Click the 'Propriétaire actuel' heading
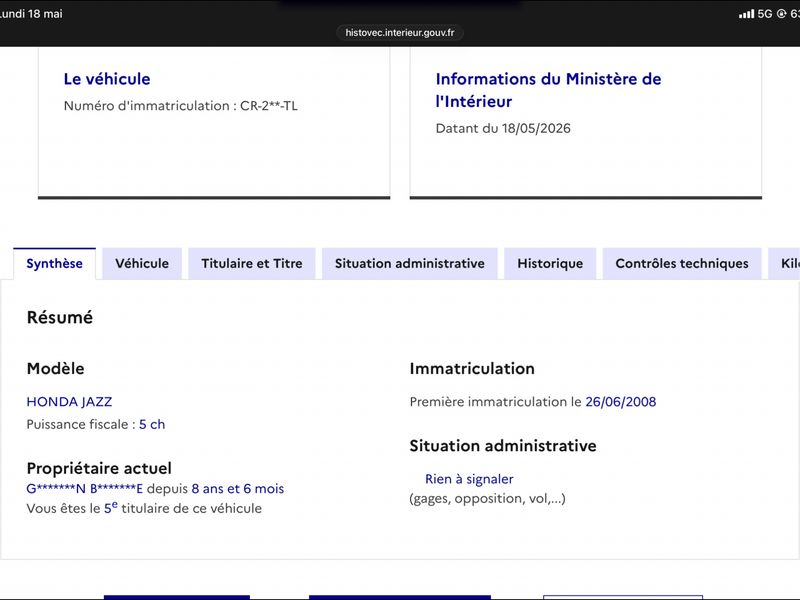The image size is (800, 600). point(99,468)
